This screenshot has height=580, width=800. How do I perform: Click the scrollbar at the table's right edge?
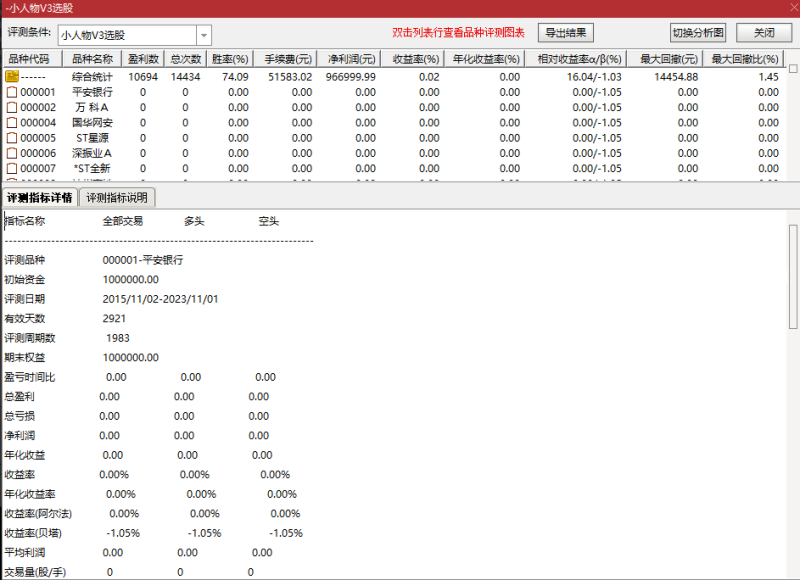coord(793,120)
